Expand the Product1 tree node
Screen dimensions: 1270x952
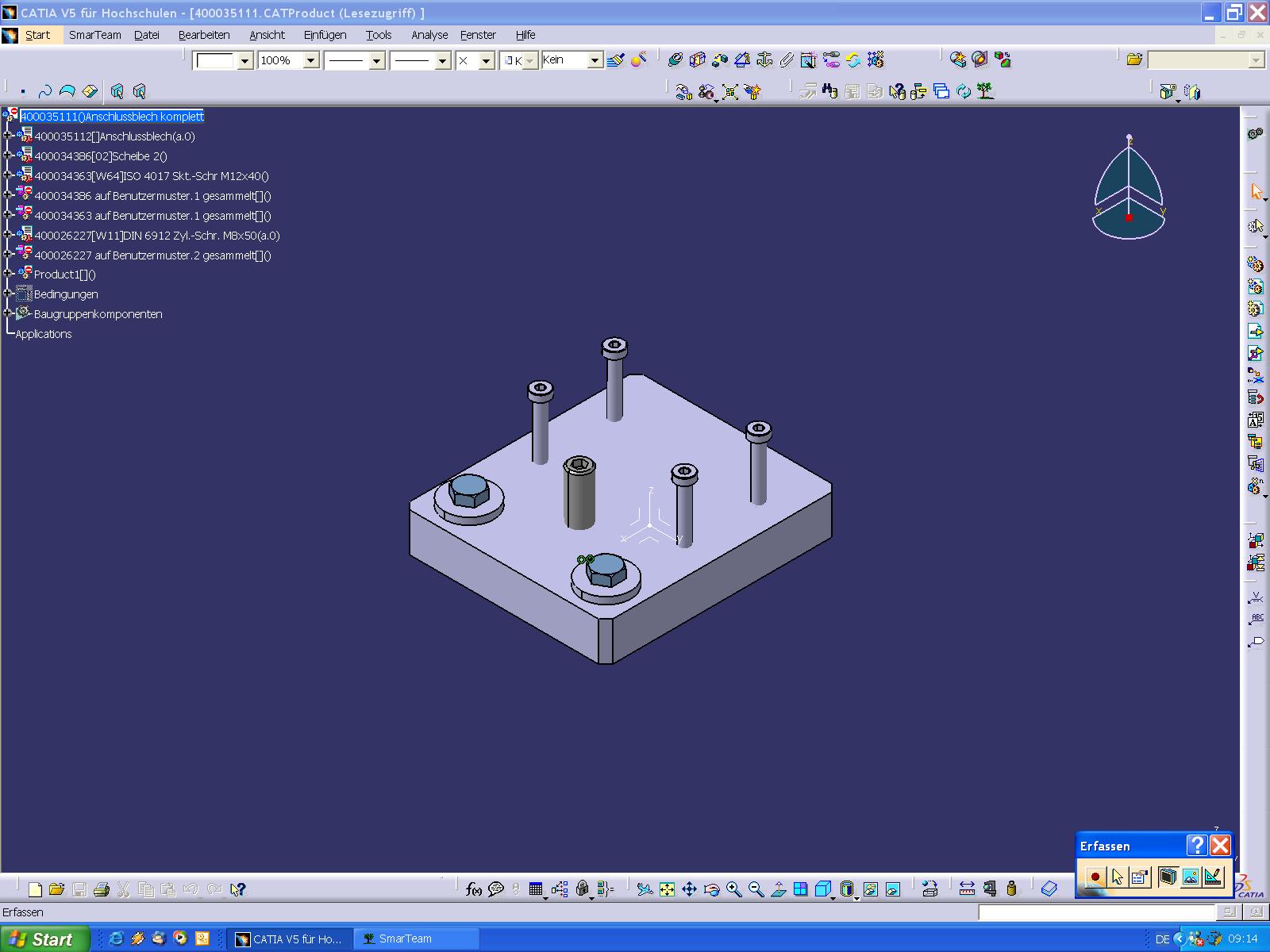8,274
